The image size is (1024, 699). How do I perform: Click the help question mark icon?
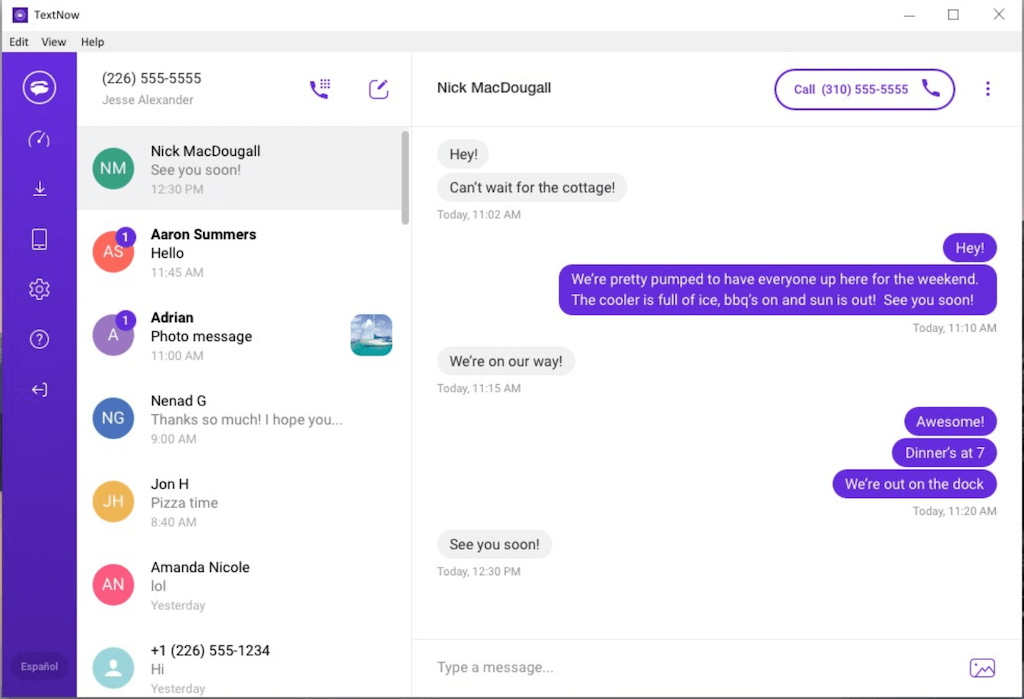click(x=39, y=339)
